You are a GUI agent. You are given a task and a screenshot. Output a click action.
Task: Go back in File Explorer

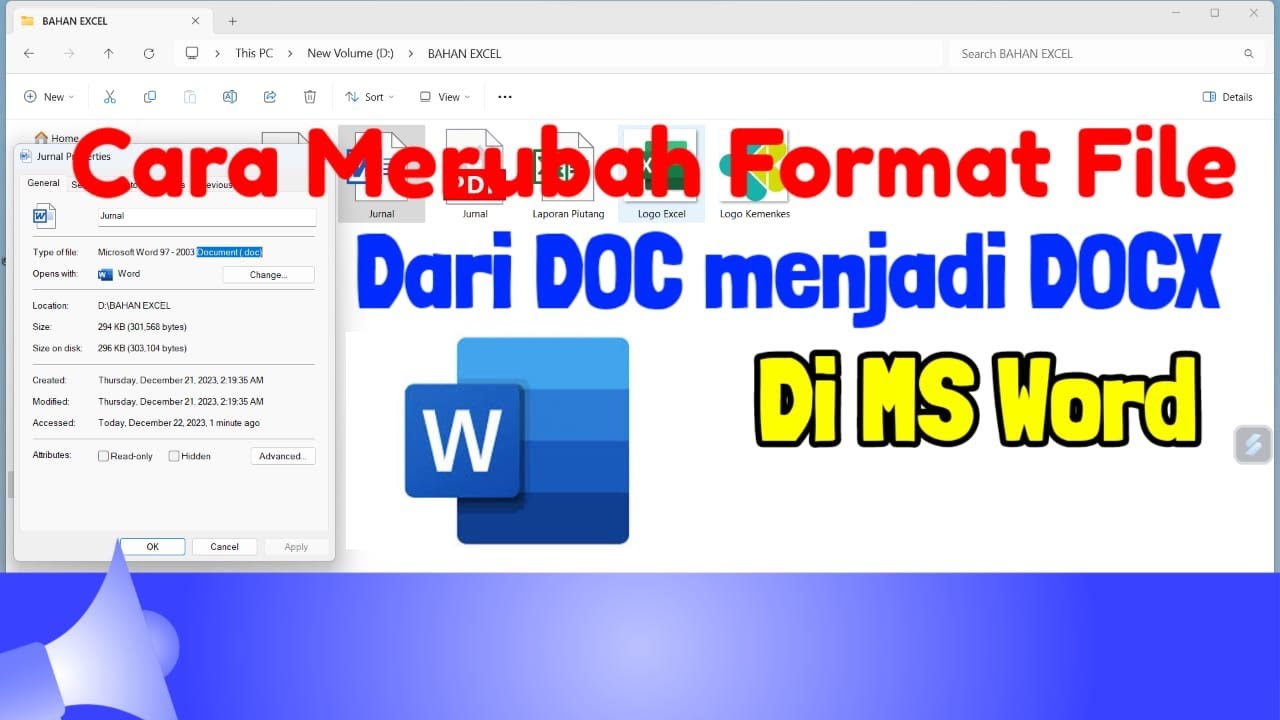pyautogui.click(x=29, y=53)
